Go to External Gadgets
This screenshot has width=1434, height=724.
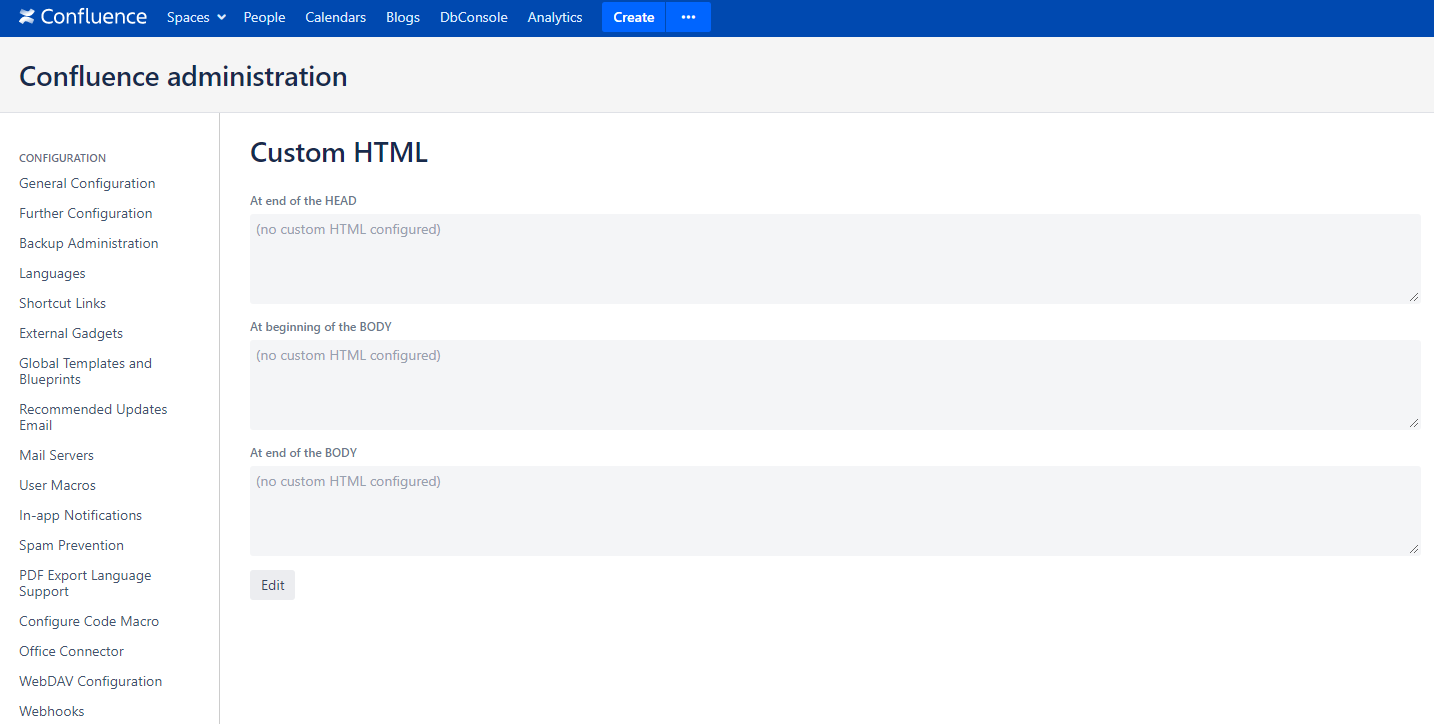coord(71,333)
